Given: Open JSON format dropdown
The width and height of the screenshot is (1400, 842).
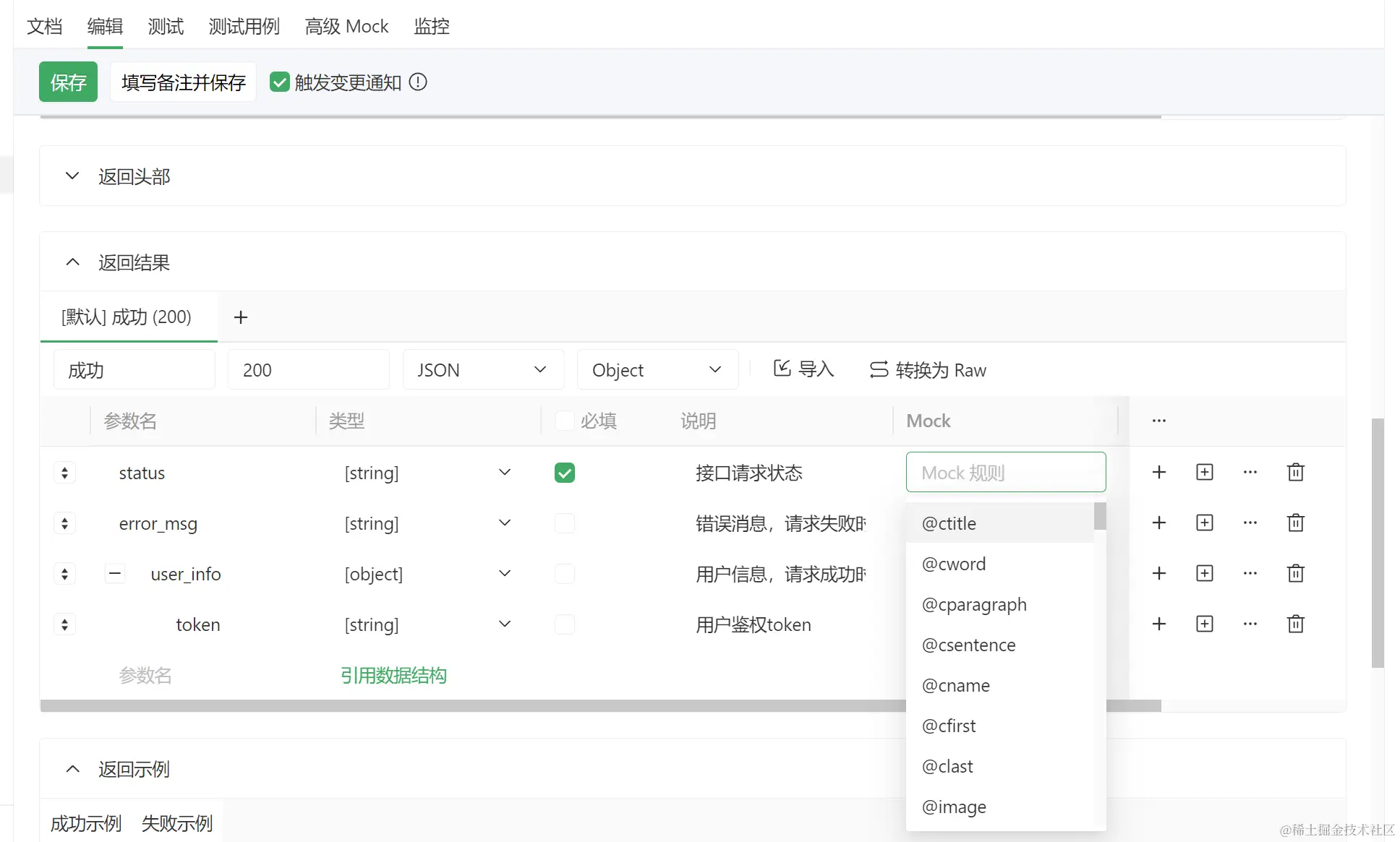Looking at the screenshot, I should [x=482, y=369].
